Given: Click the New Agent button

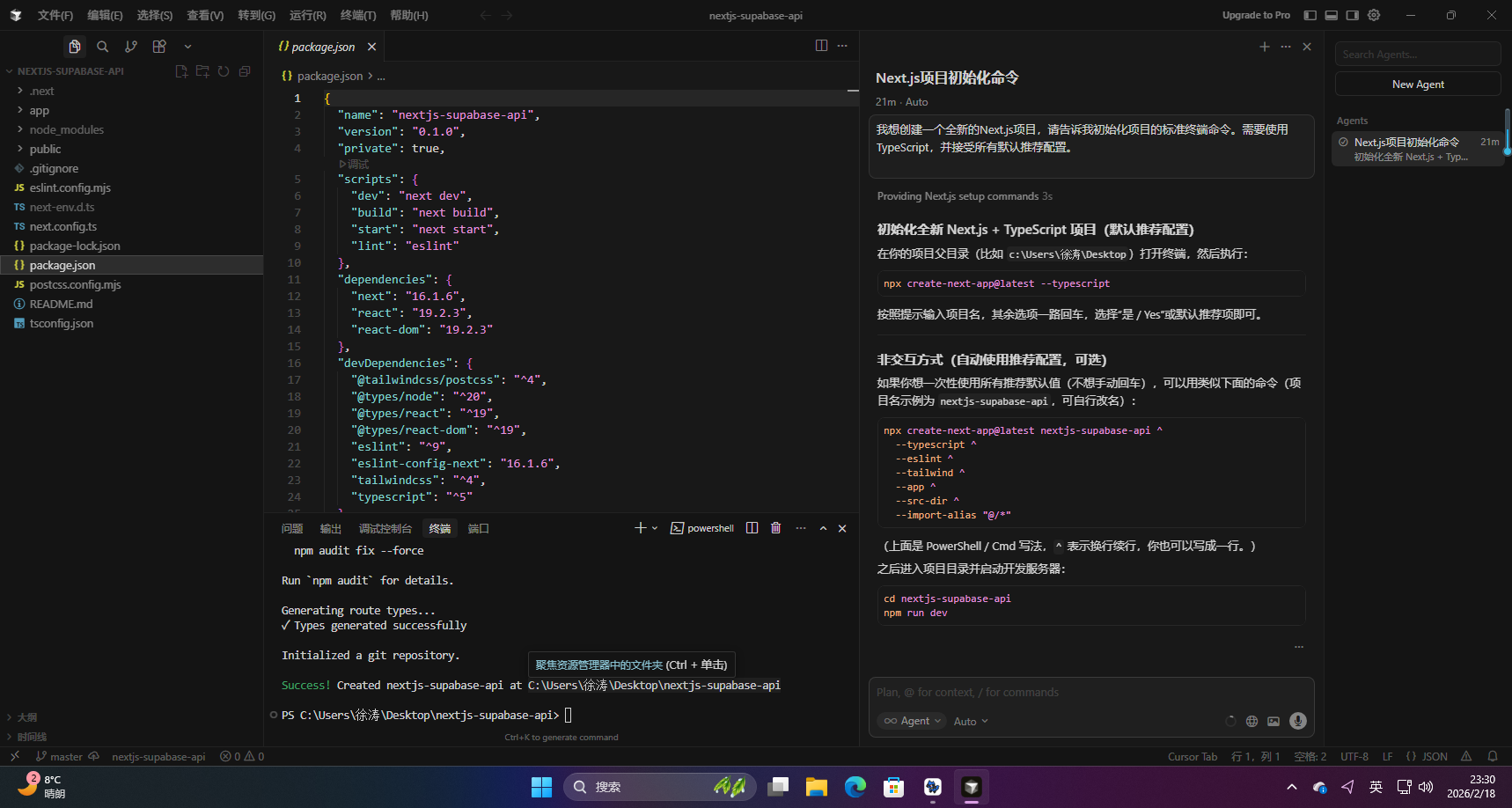Looking at the screenshot, I should [x=1418, y=84].
